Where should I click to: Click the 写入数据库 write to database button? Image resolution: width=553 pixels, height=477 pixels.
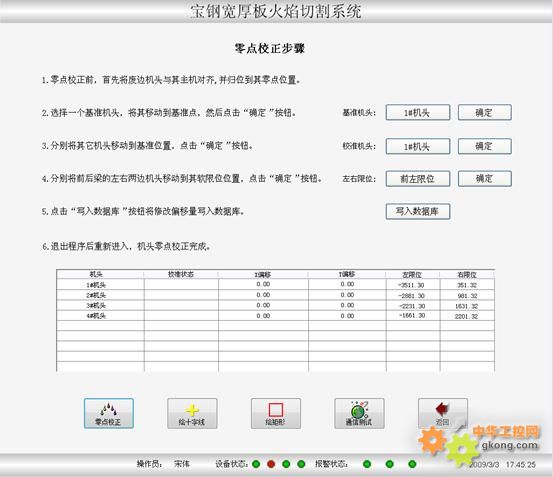point(418,212)
